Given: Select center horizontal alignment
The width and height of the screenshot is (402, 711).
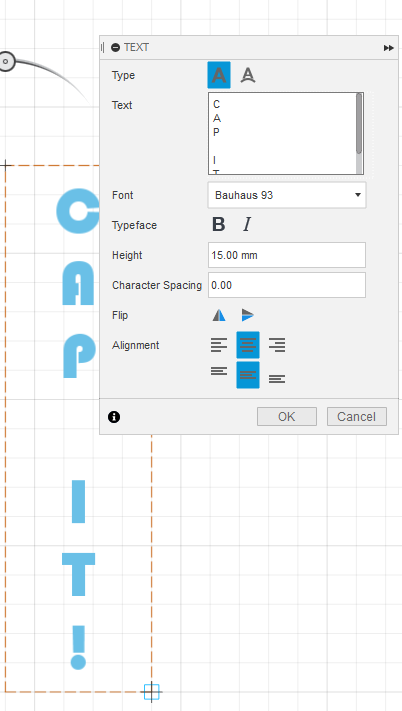Looking at the screenshot, I should (x=248, y=345).
